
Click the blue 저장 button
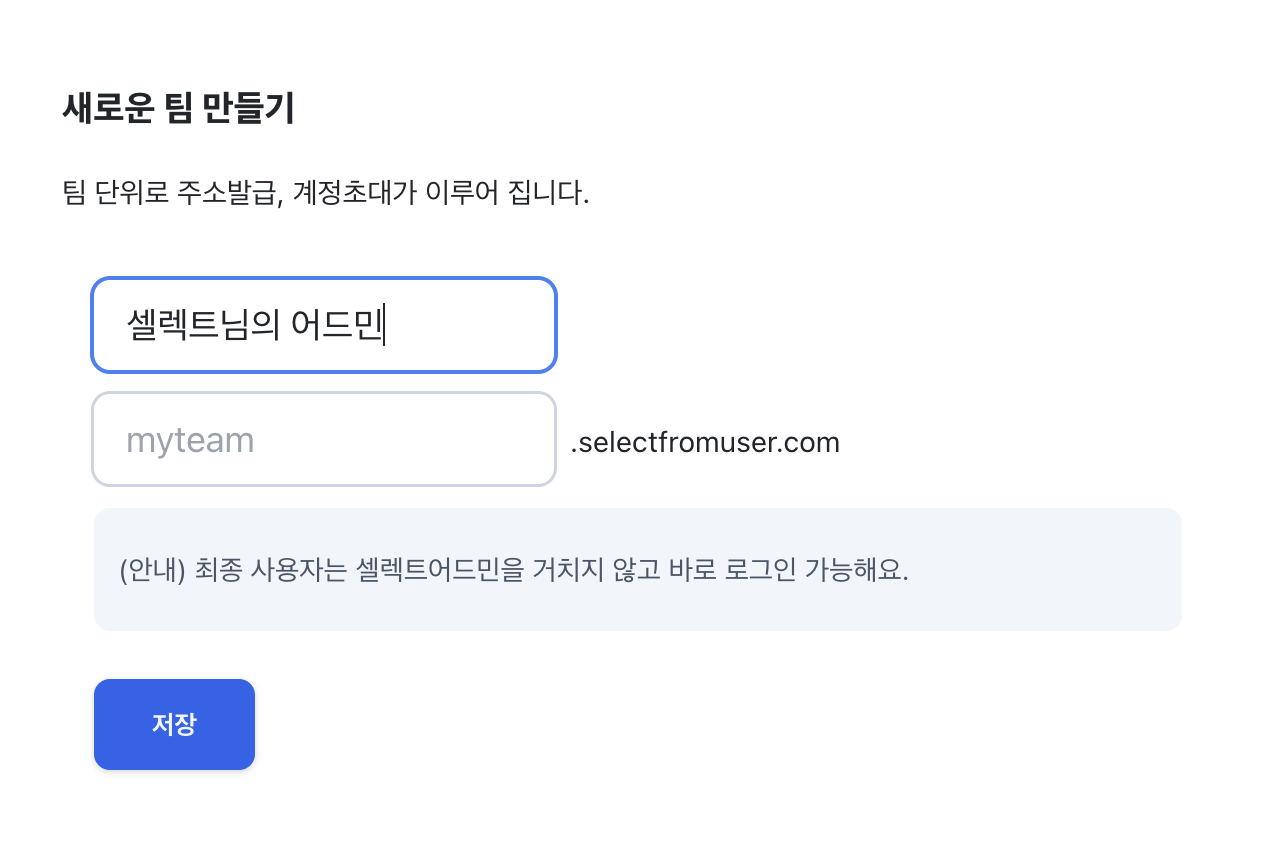tap(174, 724)
